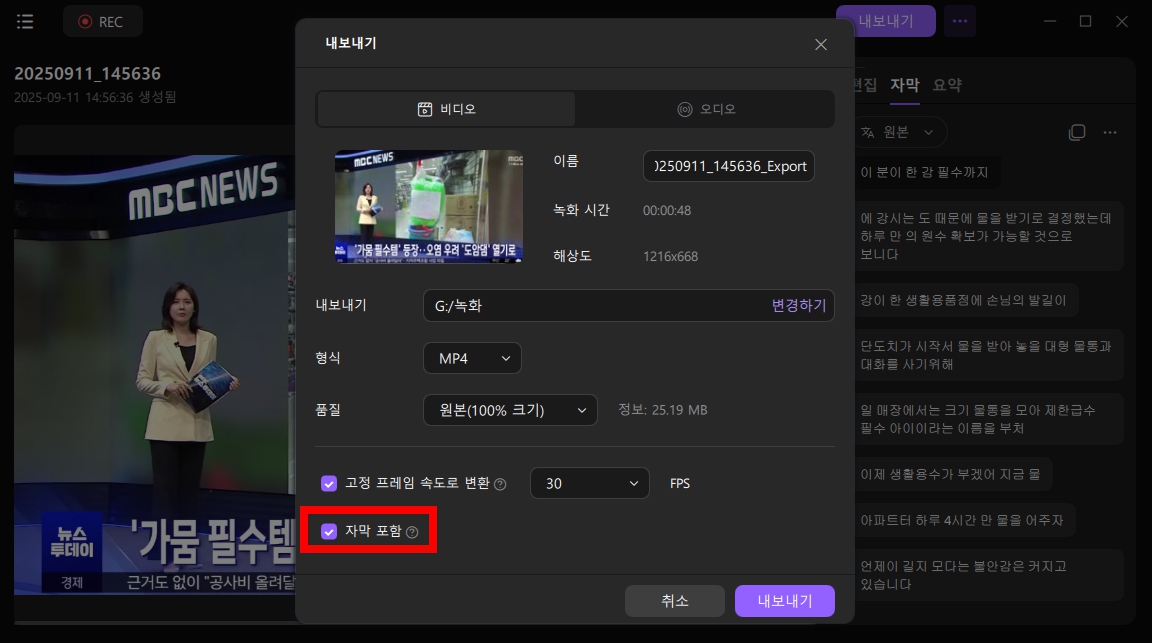Click the 취소 button
1152x643 pixels.
(674, 601)
